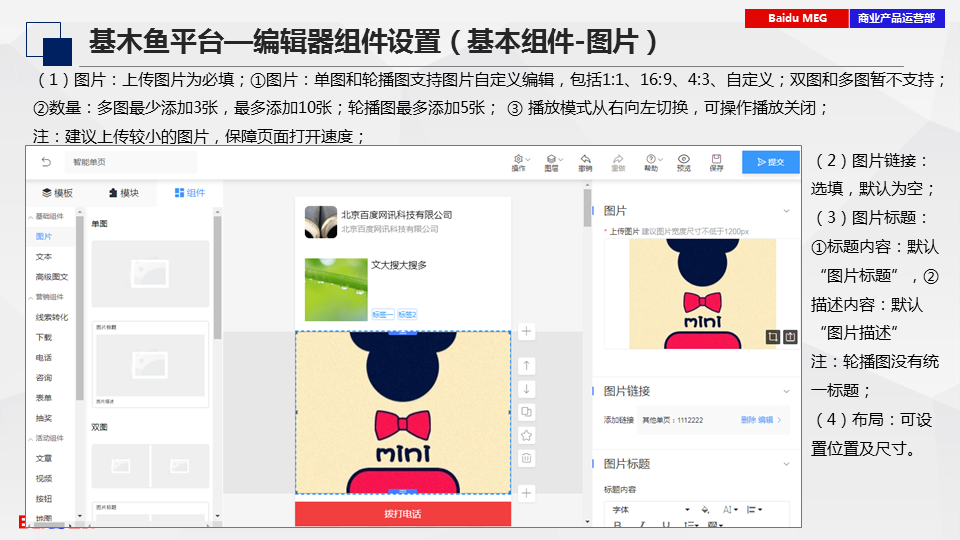Click the 删除 link in 添加链接 row
The image size is (960, 540).
click(748, 420)
